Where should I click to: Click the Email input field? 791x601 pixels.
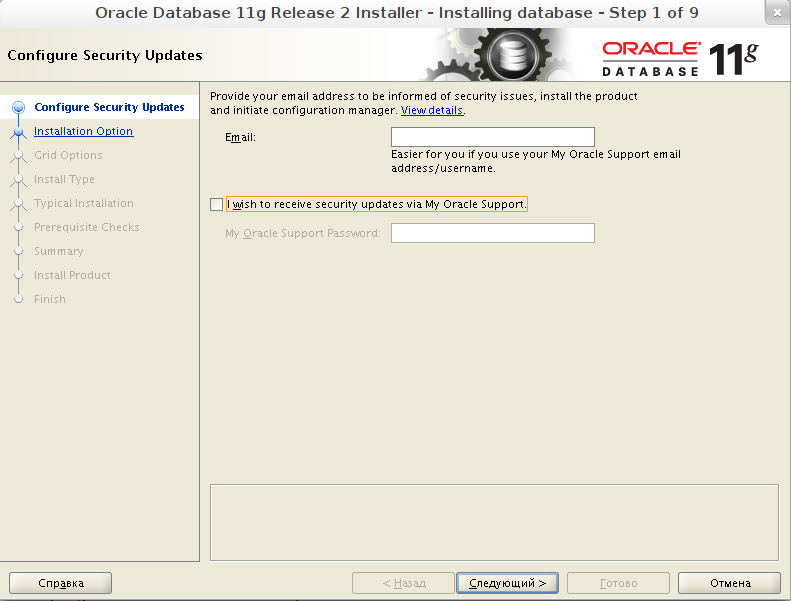pos(492,137)
